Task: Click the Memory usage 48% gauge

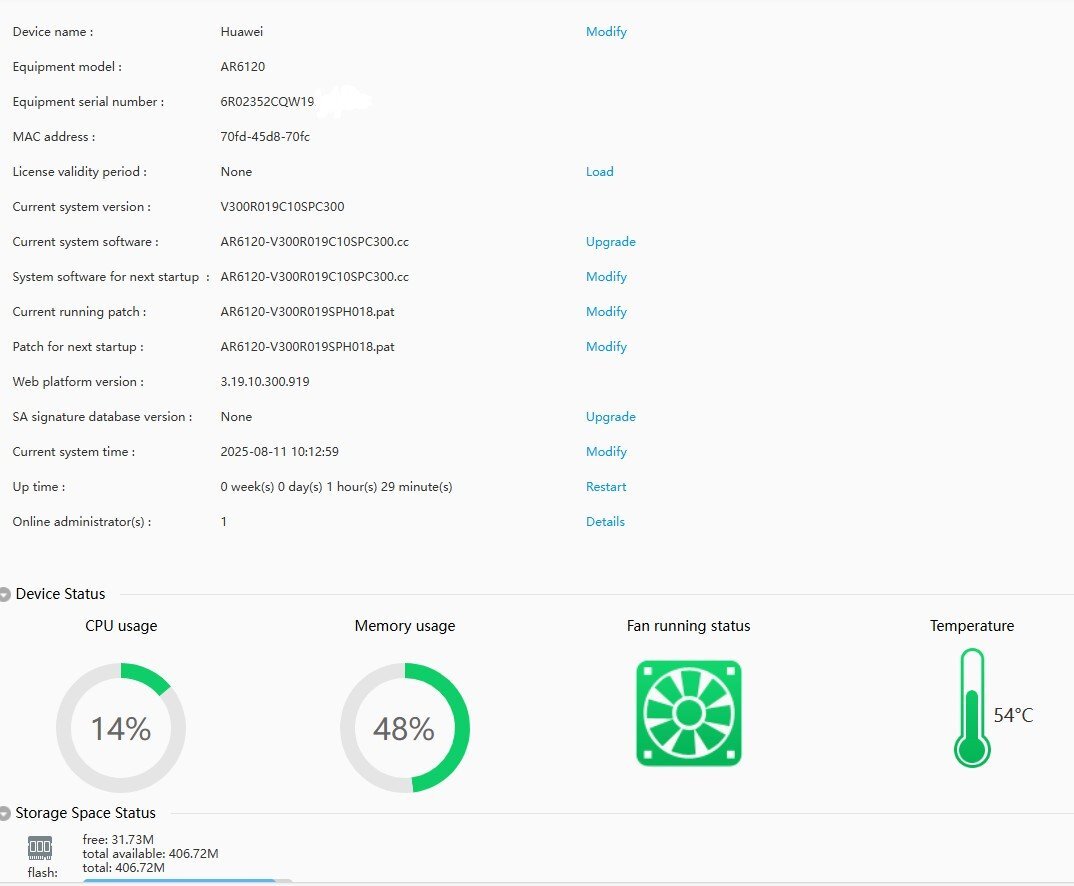Action: tap(405, 727)
